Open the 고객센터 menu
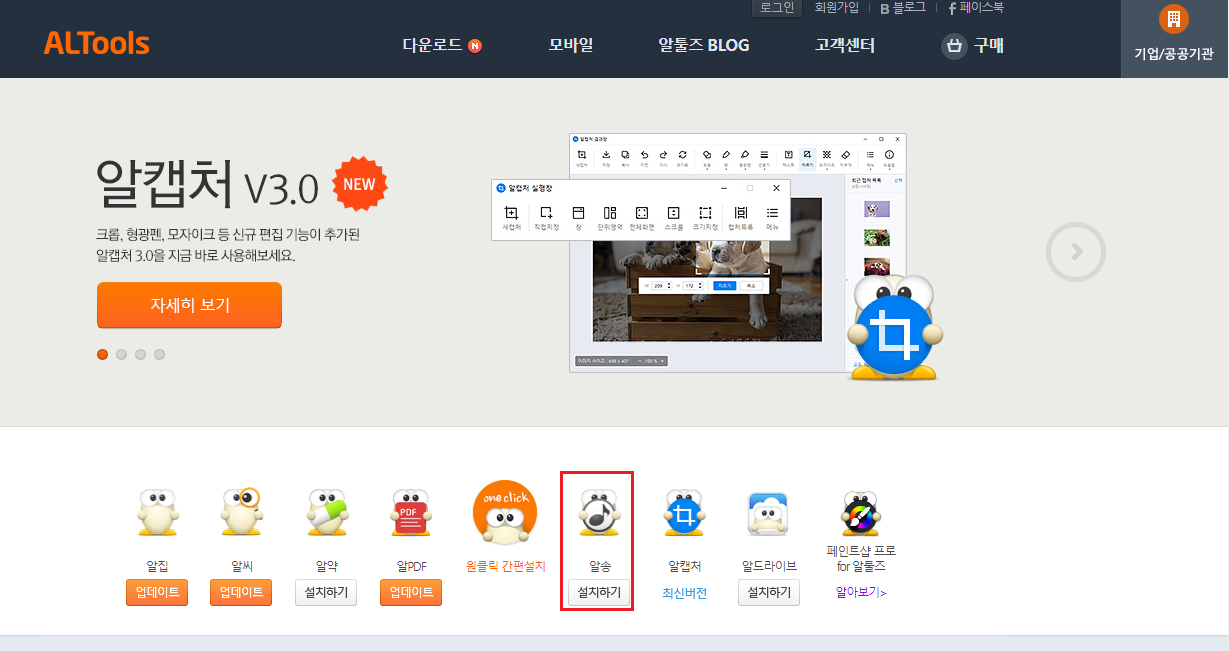This screenshot has width=1229, height=651. 845,45
